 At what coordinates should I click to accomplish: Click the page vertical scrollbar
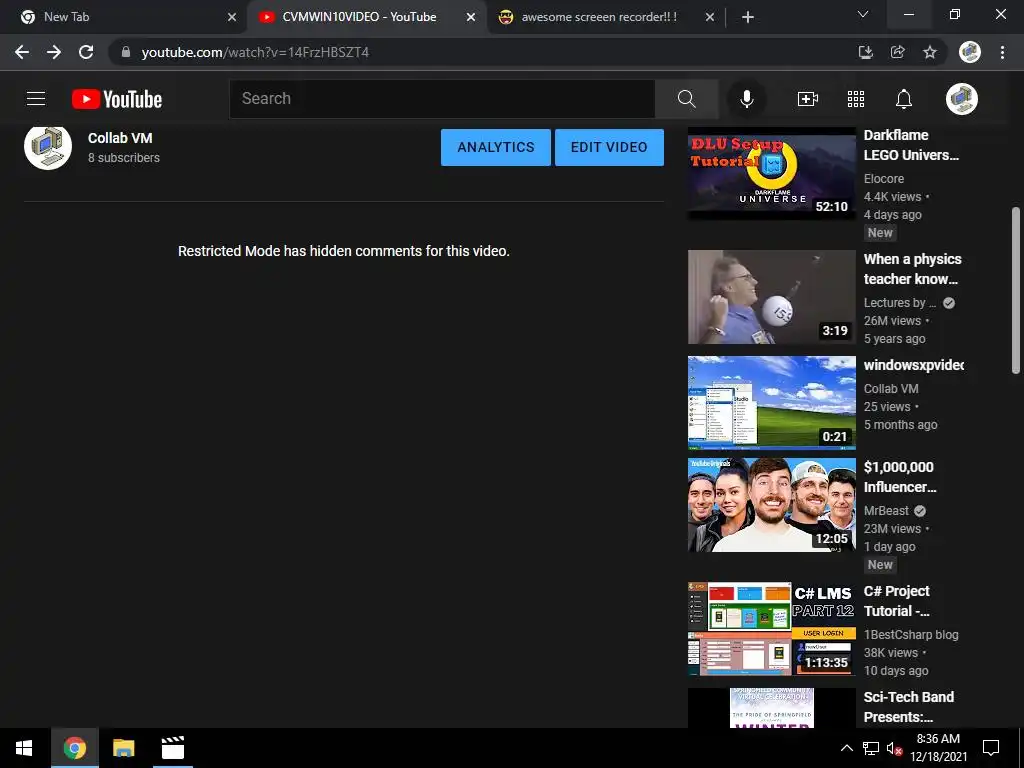pyautogui.click(x=1016, y=291)
